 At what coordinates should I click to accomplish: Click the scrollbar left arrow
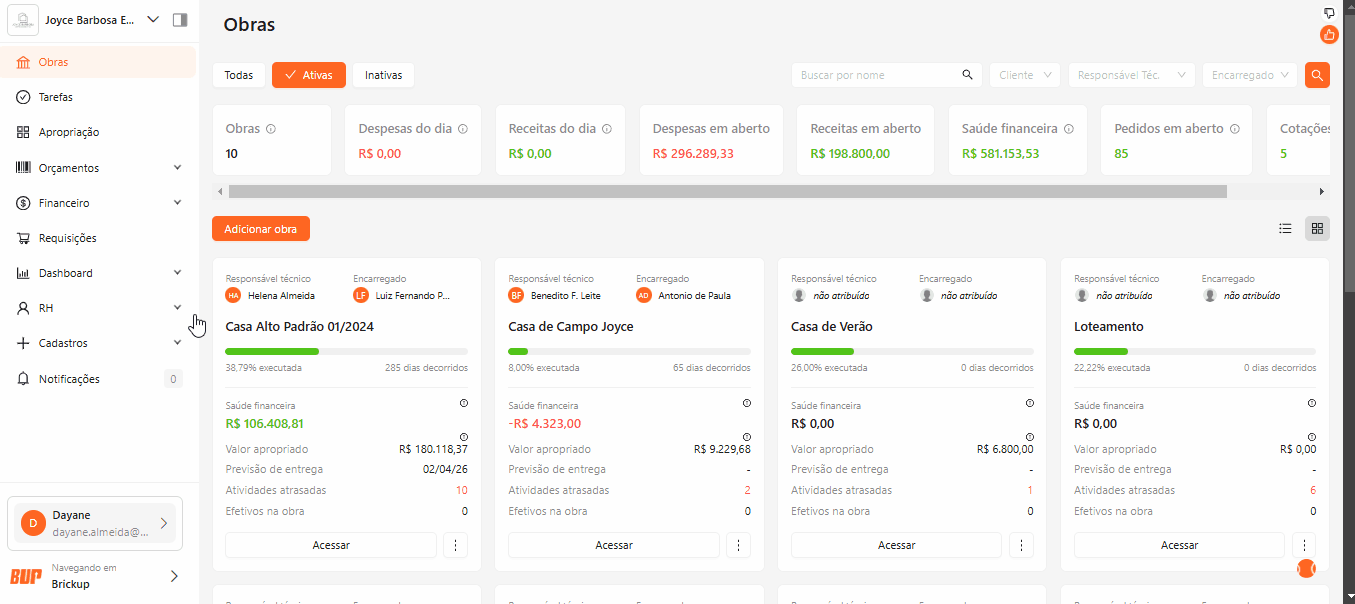[x=220, y=191]
